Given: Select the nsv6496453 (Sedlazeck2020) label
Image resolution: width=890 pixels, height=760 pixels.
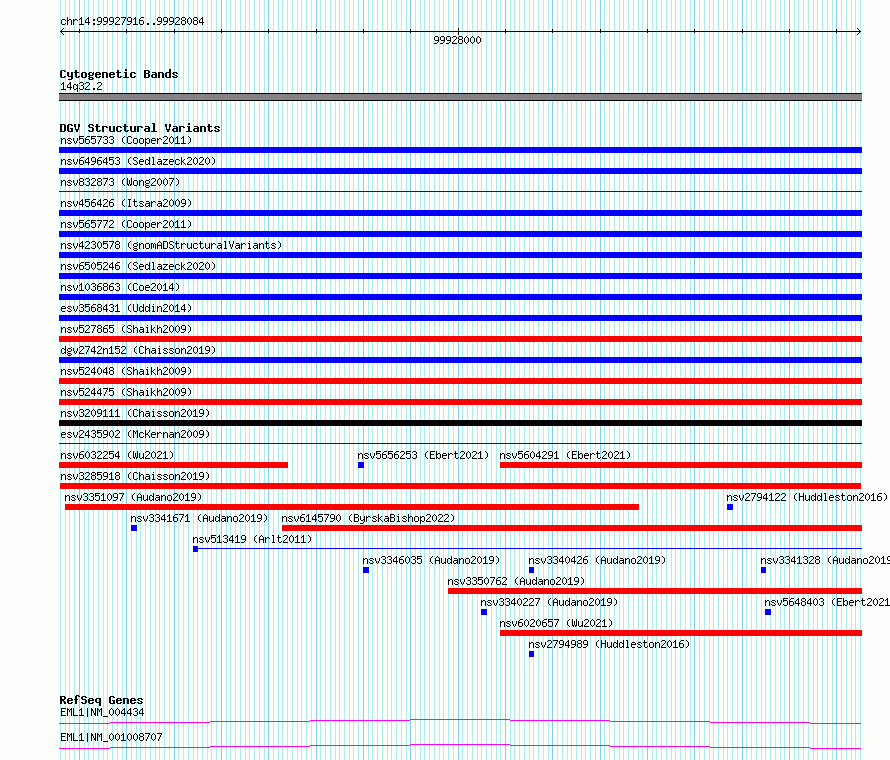Looking at the screenshot, I should coord(138,161).
